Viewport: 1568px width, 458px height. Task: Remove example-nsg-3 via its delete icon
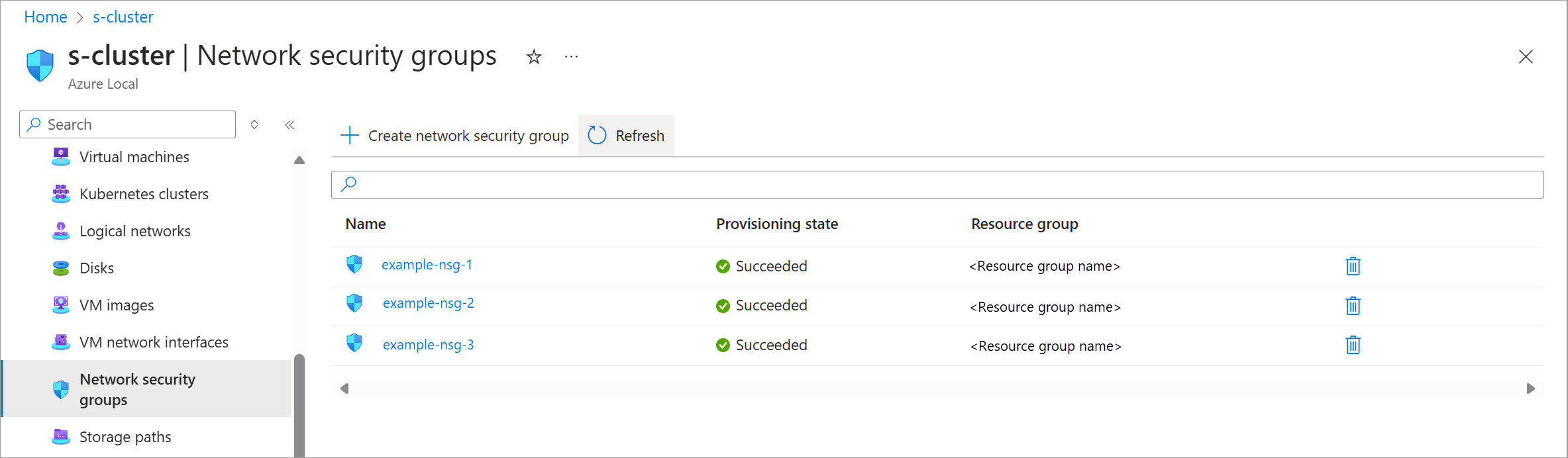[1353, 345]
